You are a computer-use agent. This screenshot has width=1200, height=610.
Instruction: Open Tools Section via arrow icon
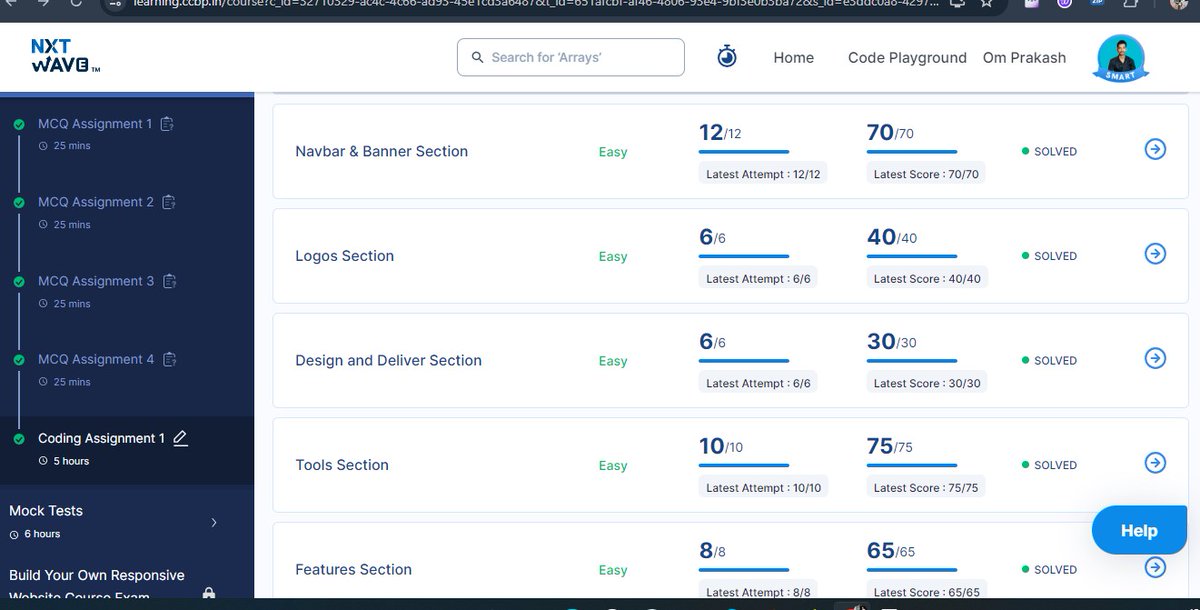(x=1155, y=462)
